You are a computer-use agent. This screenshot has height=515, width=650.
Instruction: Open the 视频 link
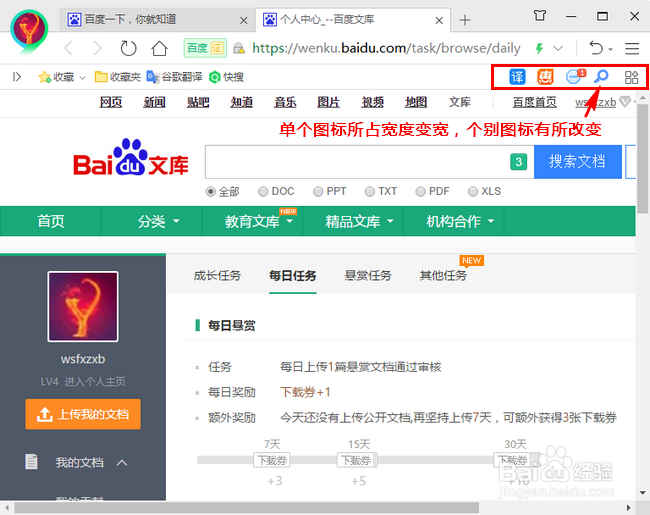(x=372, y=102)
